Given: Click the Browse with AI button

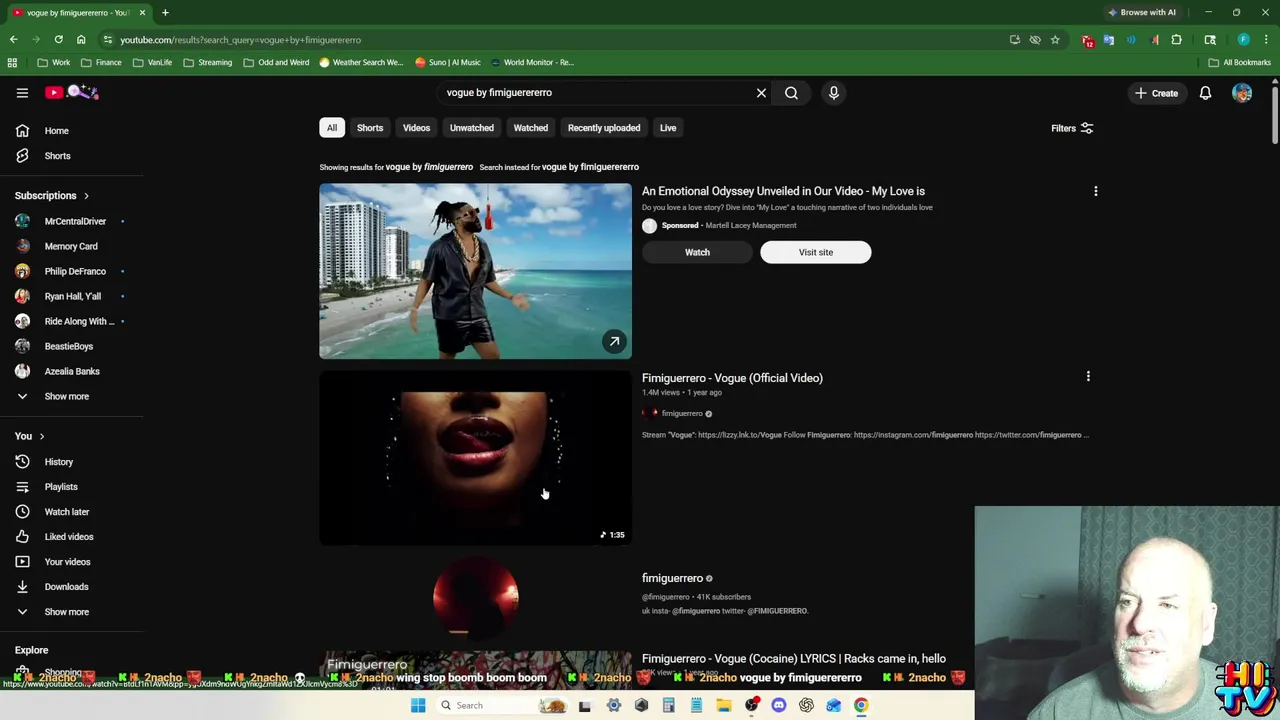Looking at the screenshot, I should (x=1142, y=12).
